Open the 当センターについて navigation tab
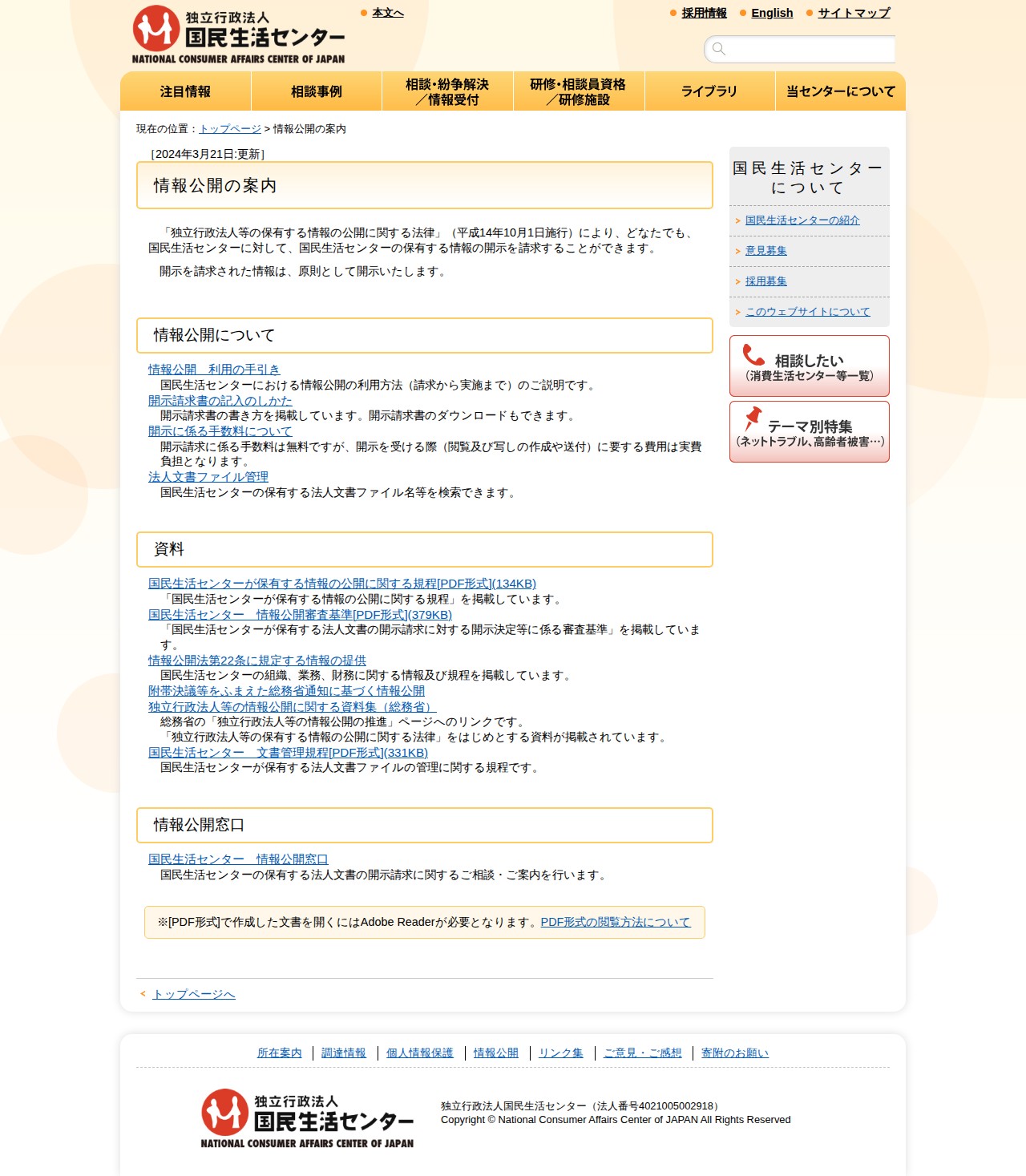The width and height of the screenshot is (1026, 1176). (x=841, y=91)
